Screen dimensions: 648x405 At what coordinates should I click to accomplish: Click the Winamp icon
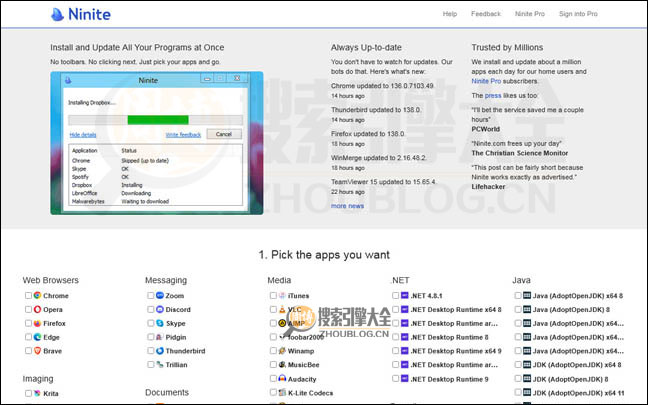click(282, 351)
